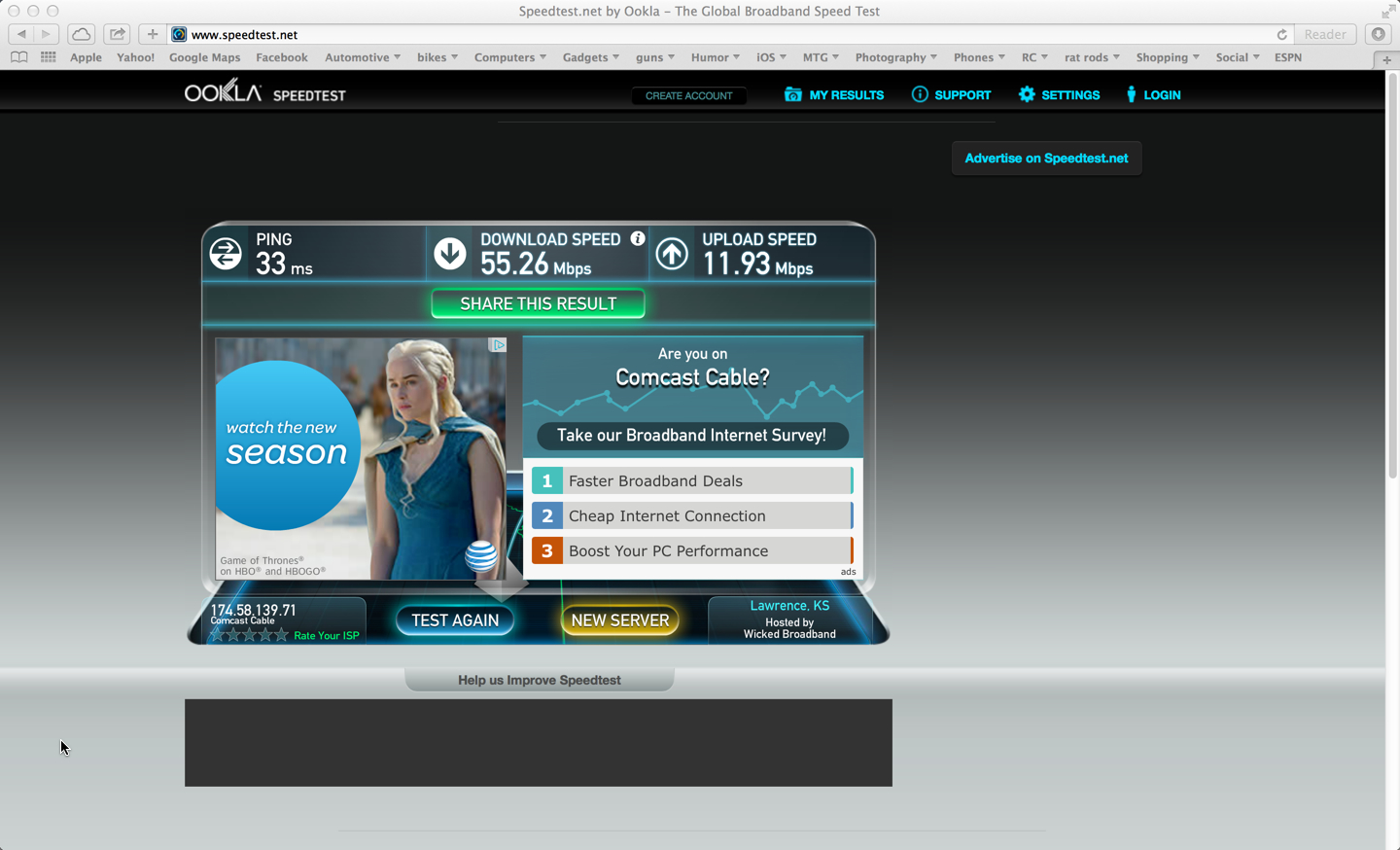The image size is (1400, 850).
Task: Expand the RC bookmarks folder
Action: [1035, 57]
